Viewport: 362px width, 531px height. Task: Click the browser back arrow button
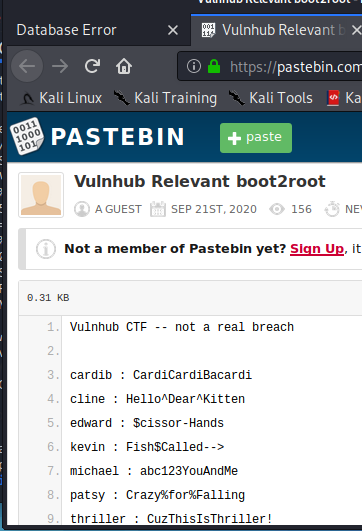tap(27, 66)
